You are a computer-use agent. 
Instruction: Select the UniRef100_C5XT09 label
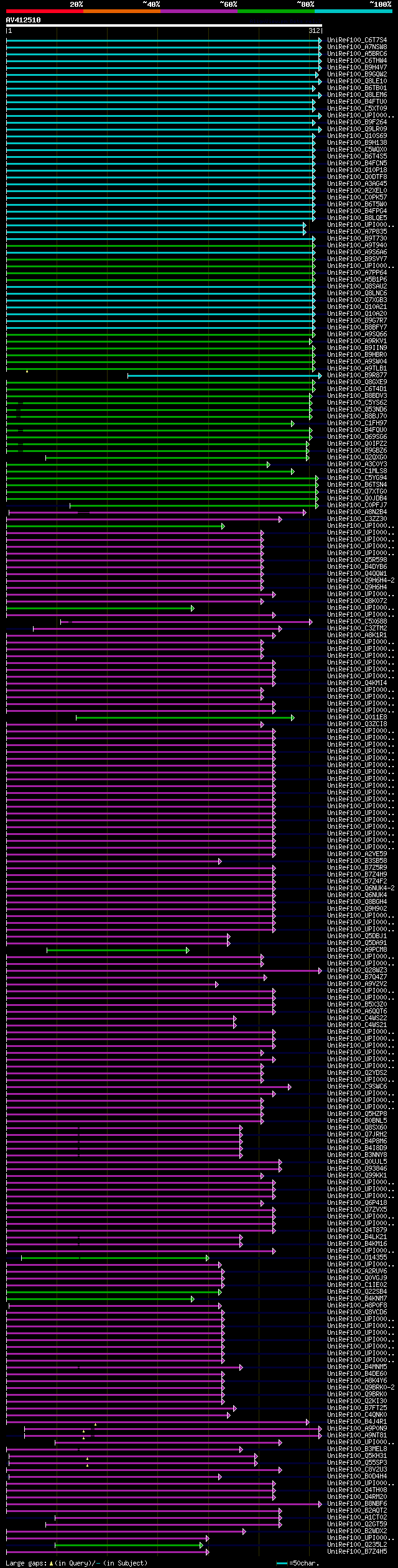pos(357,109)
